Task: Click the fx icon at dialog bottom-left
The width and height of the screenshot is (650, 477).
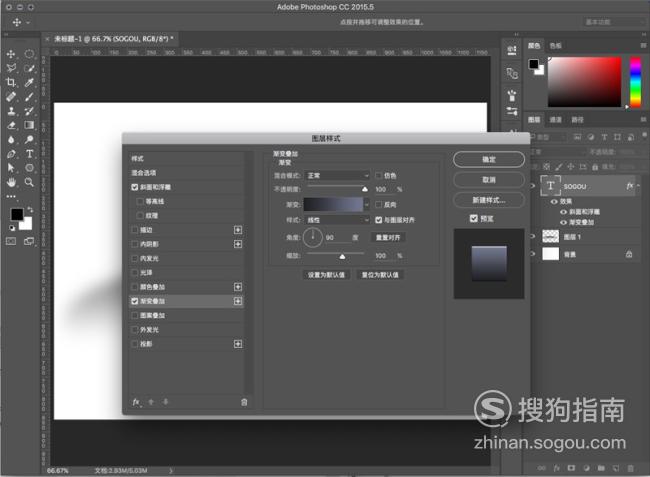Action: pos(136,402)
